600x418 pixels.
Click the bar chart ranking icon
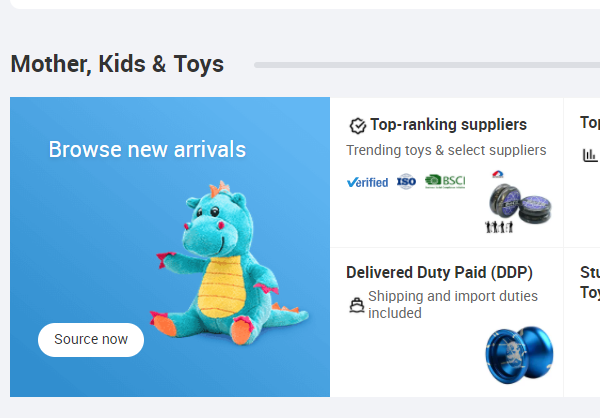[590, 155]
